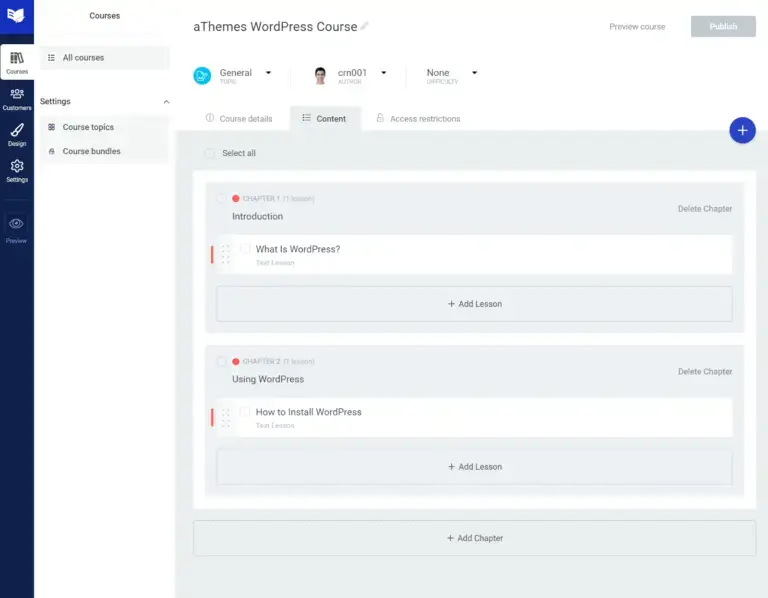768x598 pixels.
Task: Click the Introduction chapter title
Action: [x=257, y=216]
